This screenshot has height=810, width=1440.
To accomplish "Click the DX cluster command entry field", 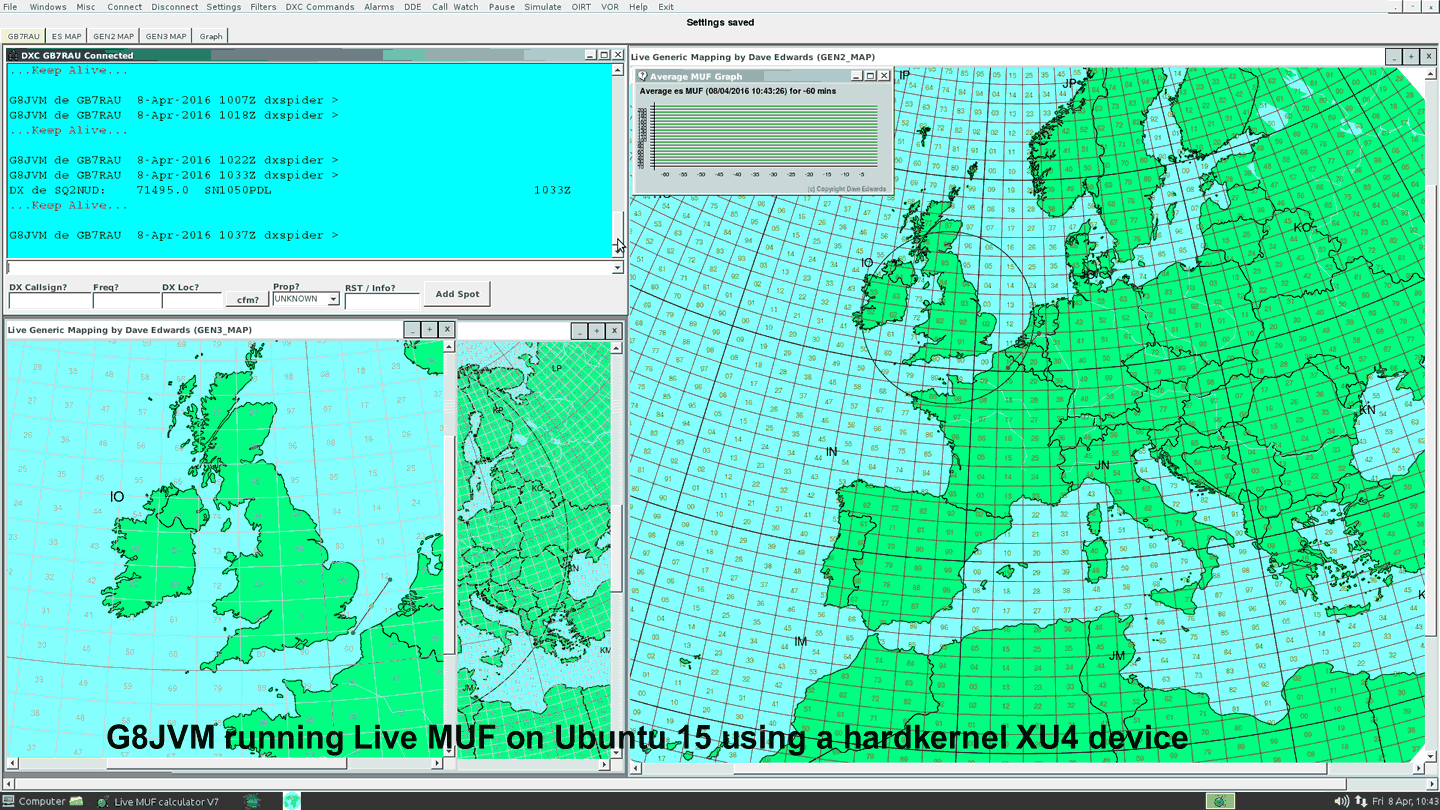I will click(x=309, y=268).
